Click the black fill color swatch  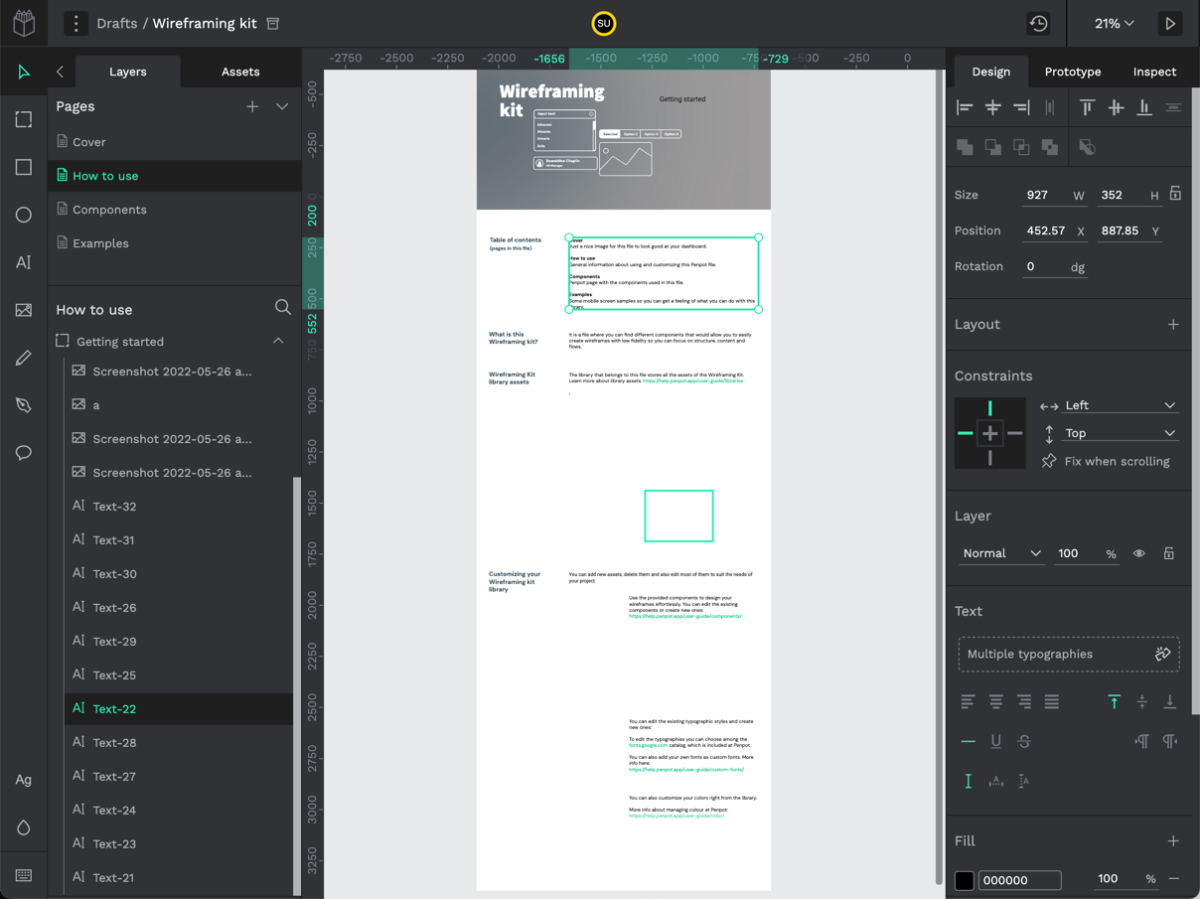coord(964,880)
